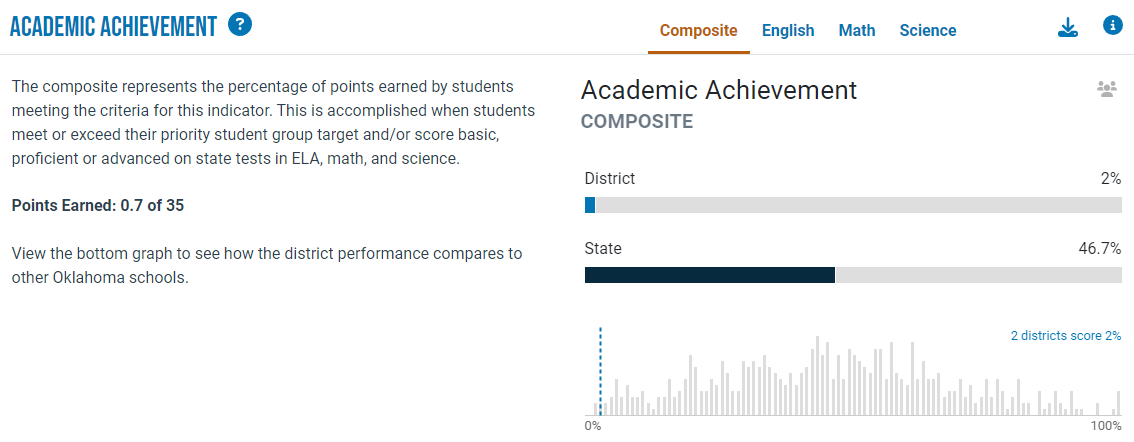This screenshot has height=442, width=1134.
Task: Click the State progress bar
Action: [x=853, y=275]
